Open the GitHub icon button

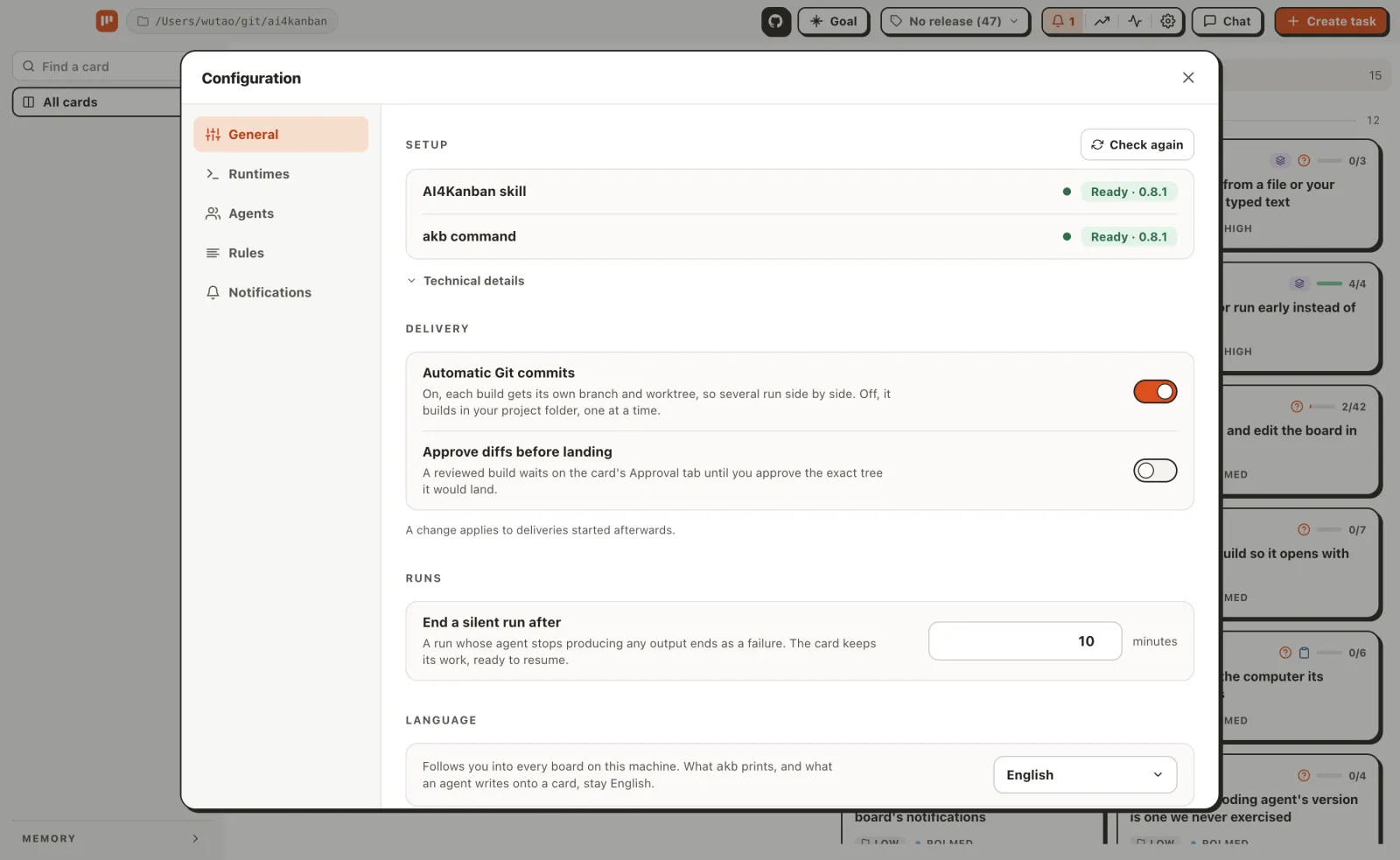pos(775,21)
